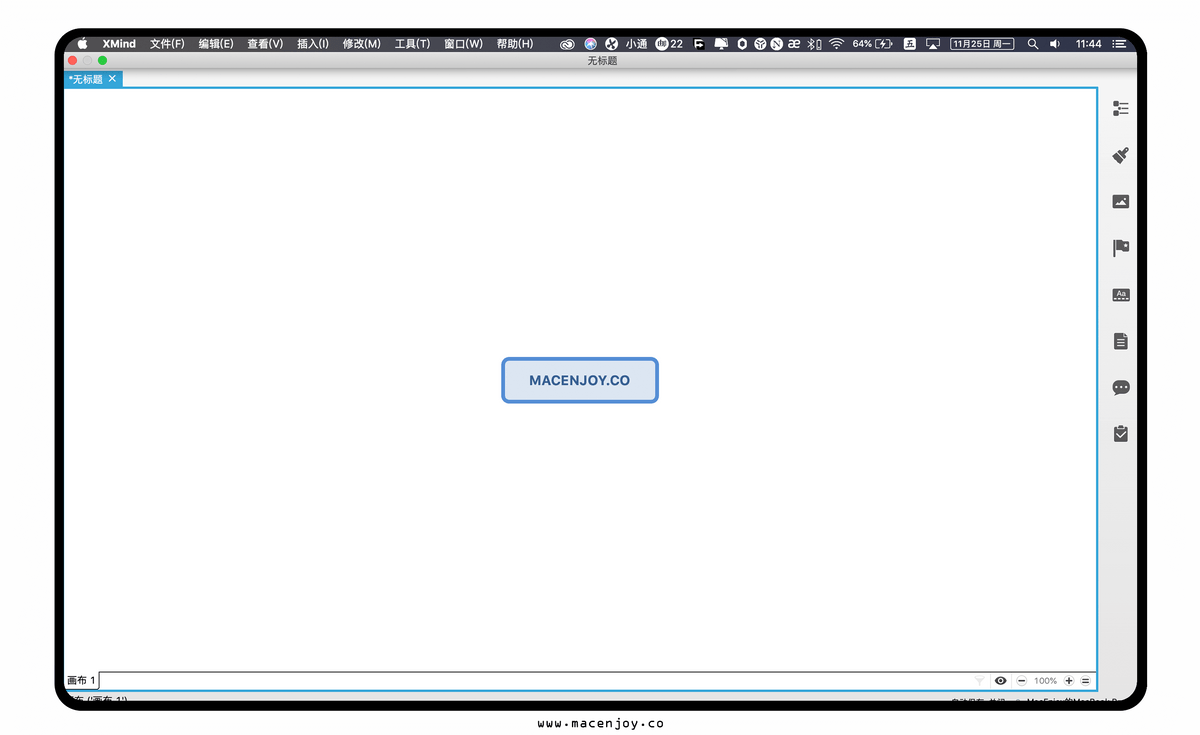1200x735 pixels.
Task: Click the Bluetooth menu bar icon
Action: point(813,44)
